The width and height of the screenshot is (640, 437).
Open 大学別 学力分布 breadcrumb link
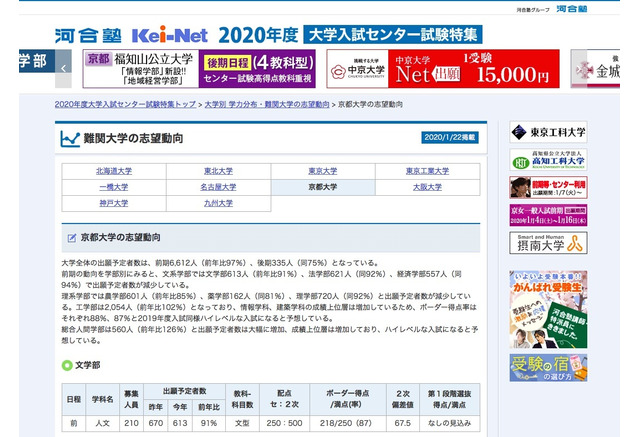point(267,104)
